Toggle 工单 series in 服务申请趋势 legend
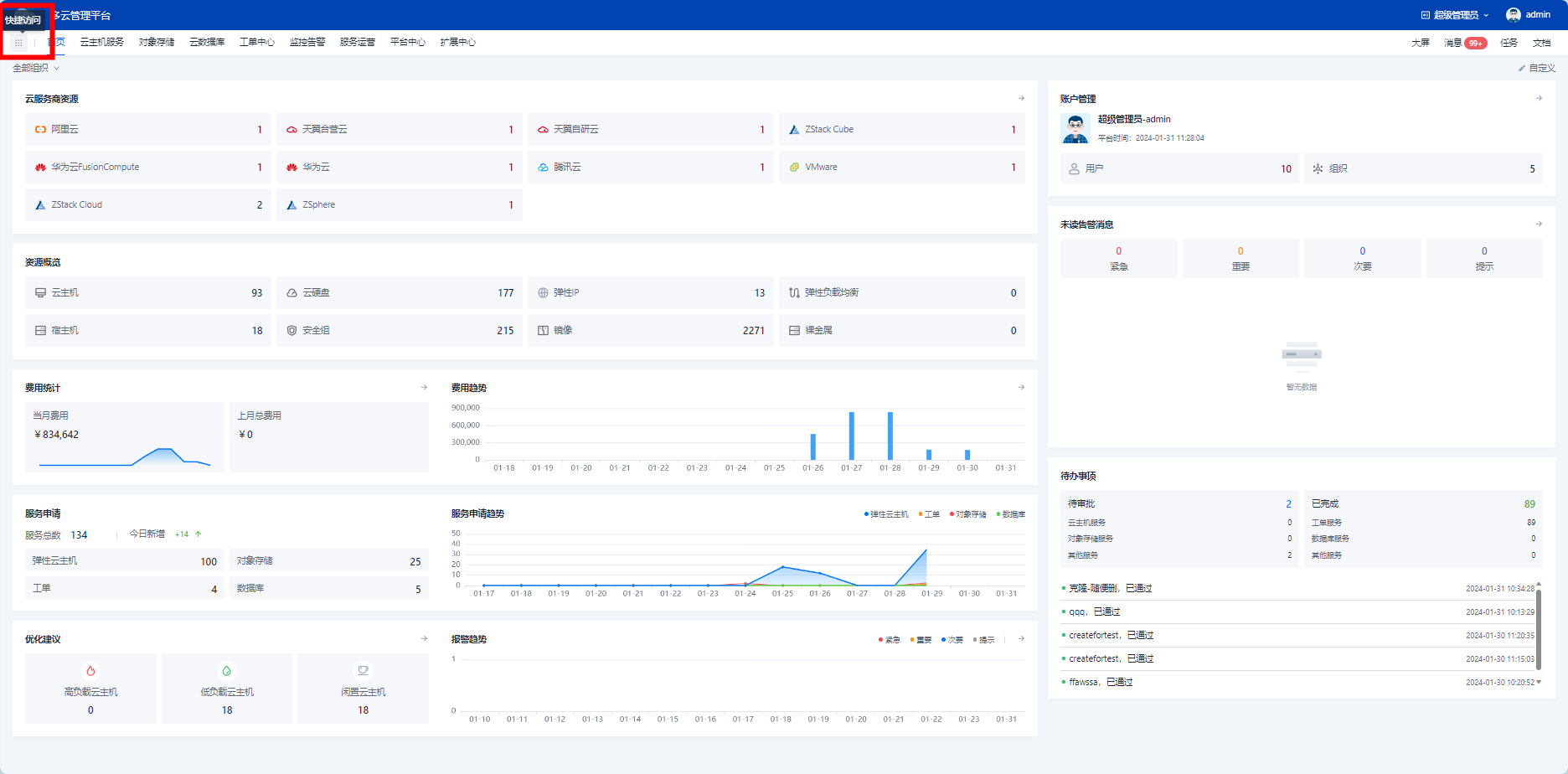 [929, 514]
